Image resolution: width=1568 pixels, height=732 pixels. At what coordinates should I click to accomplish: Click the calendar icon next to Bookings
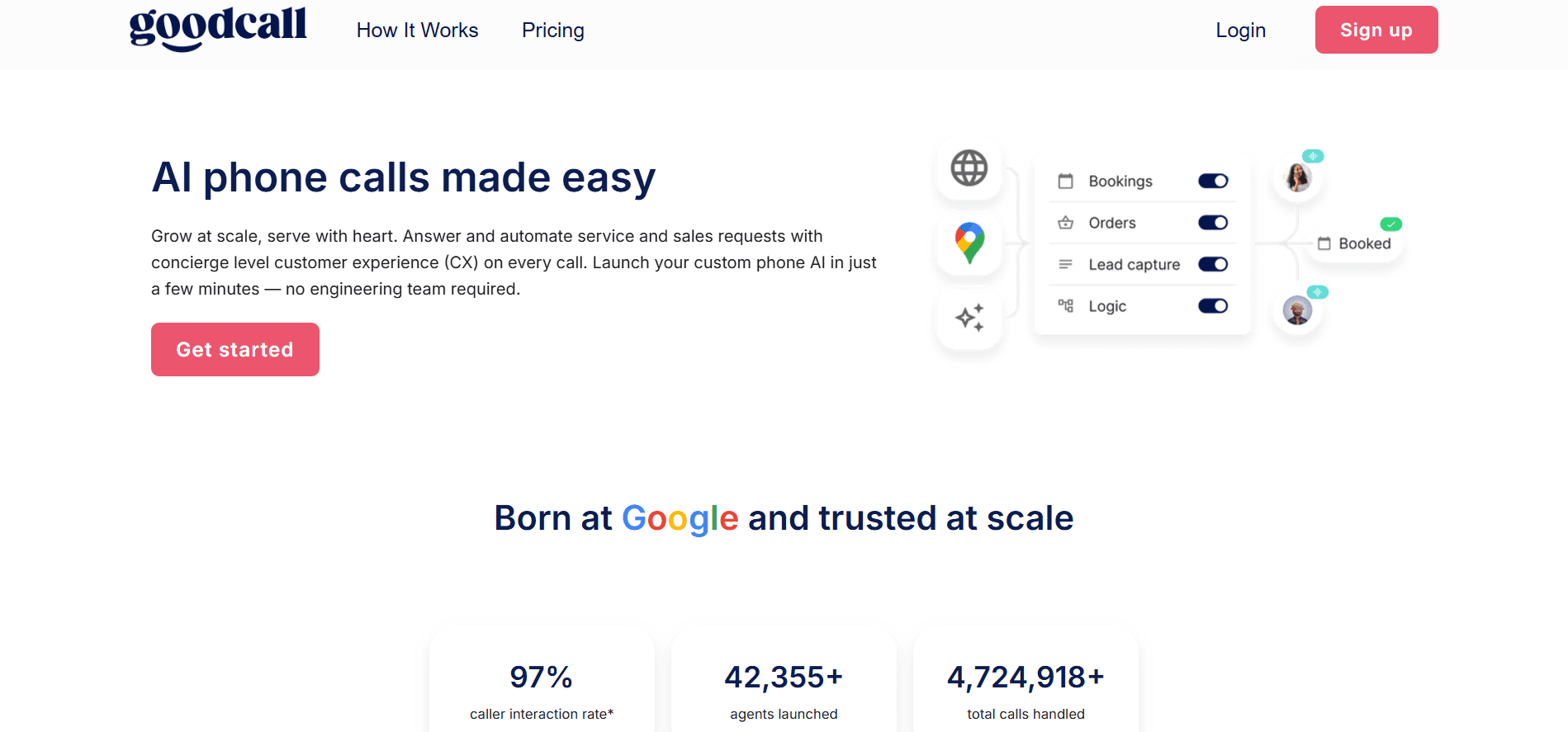[1066, 181]
